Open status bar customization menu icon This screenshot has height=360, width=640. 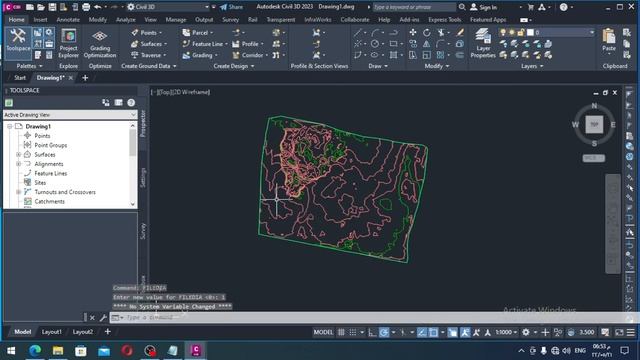tap(631, 332)
